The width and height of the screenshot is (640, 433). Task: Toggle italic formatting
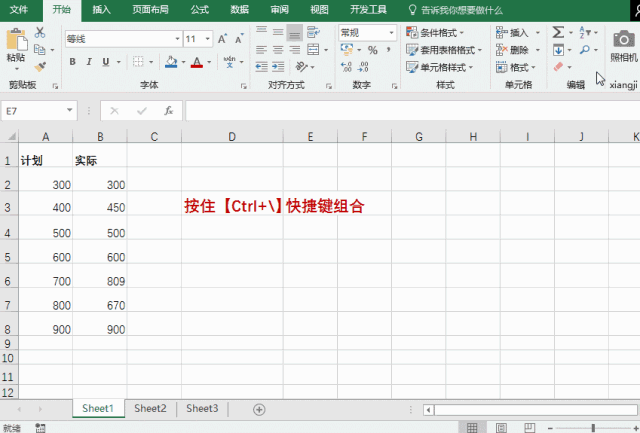click(x=90, y=62)
